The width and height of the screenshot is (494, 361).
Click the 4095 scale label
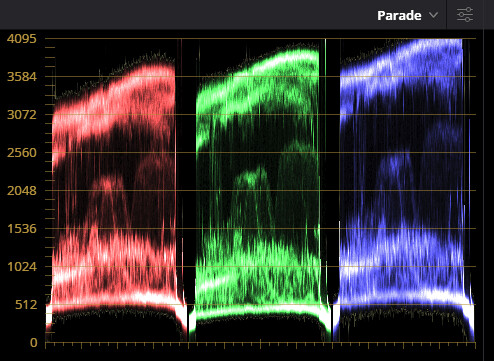coord(22,39)
